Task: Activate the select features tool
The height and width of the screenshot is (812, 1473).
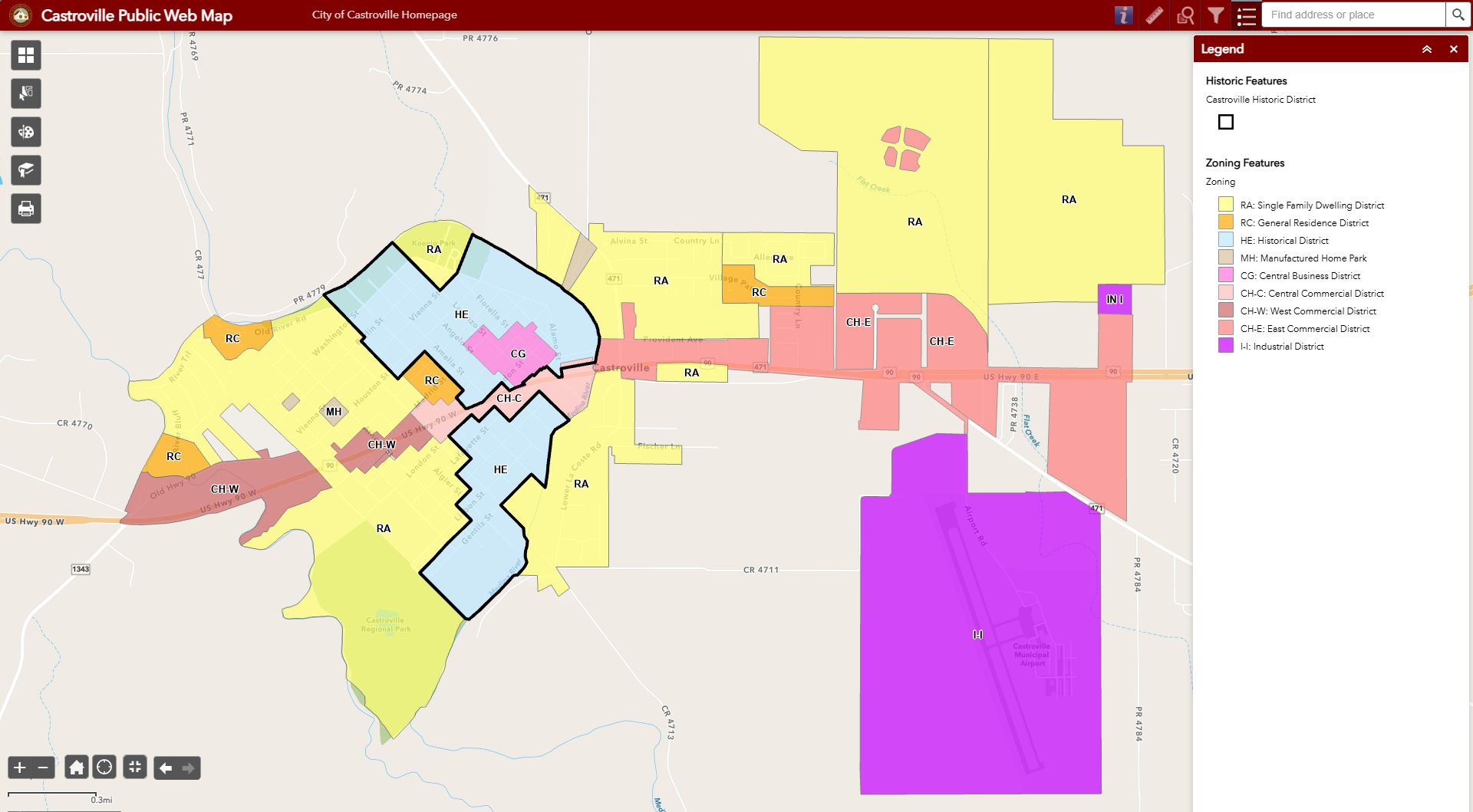Action: pyautogui.click(x=26, y=94)
